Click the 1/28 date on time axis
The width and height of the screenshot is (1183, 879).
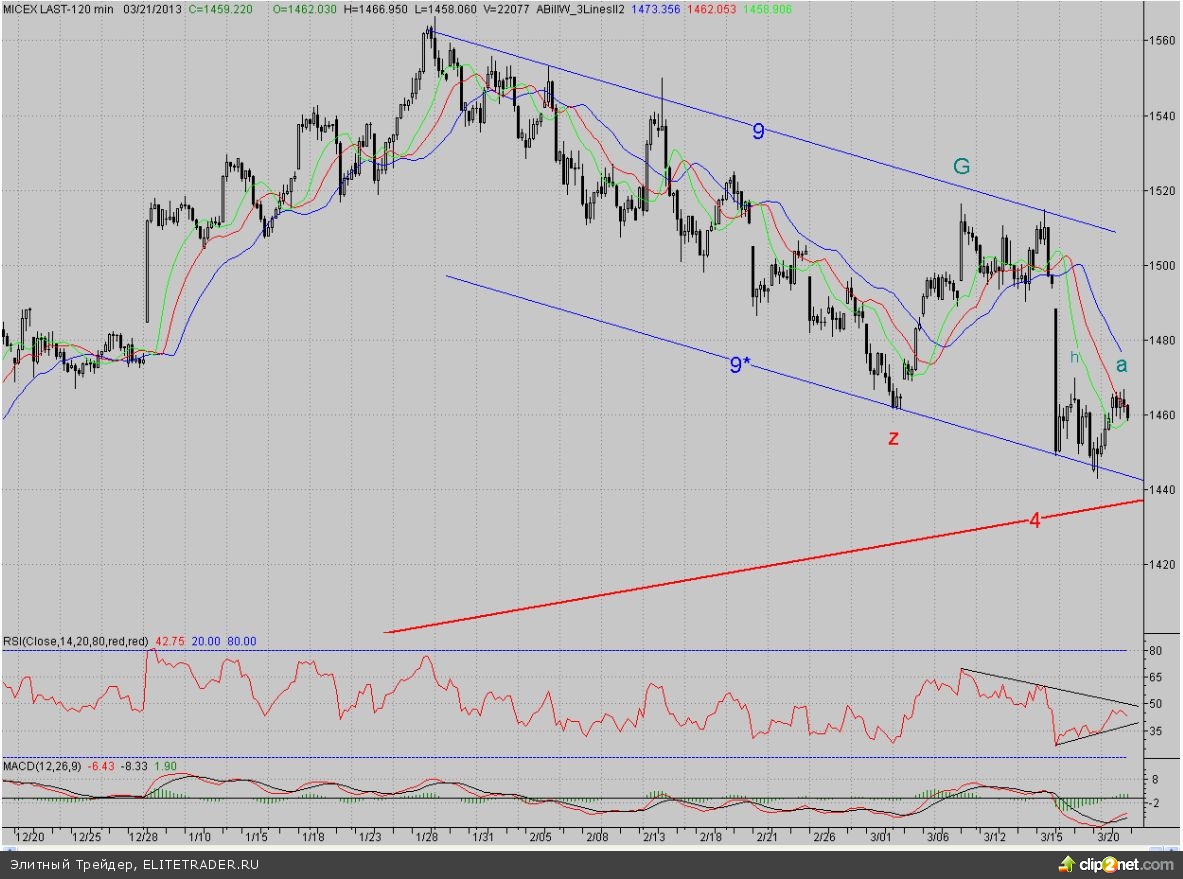coord(428,836)
